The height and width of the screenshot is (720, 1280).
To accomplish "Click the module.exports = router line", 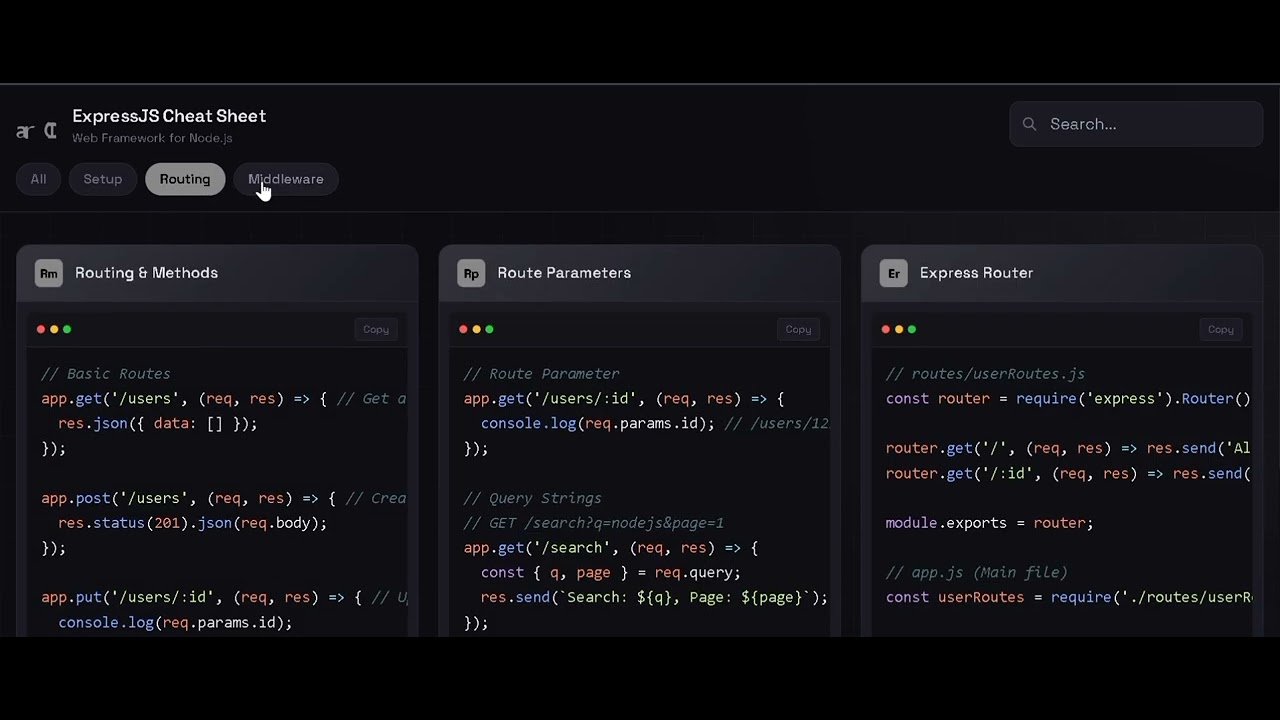I will pos(990,523).
